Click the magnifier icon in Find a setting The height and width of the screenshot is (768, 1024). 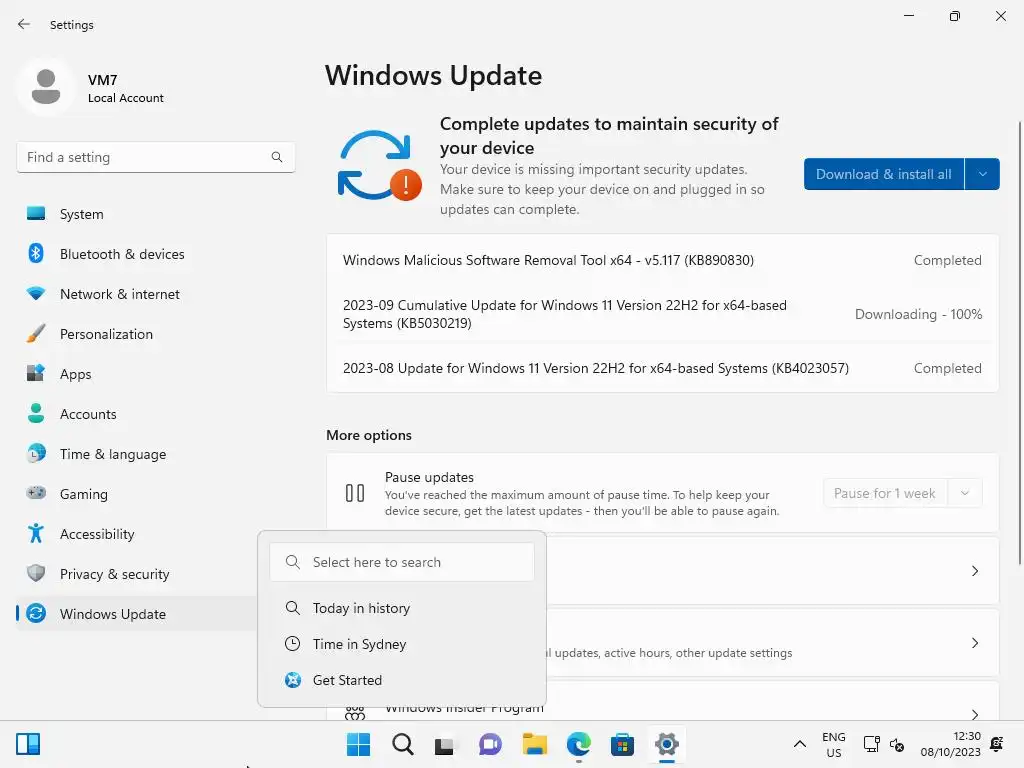(277, 157)
